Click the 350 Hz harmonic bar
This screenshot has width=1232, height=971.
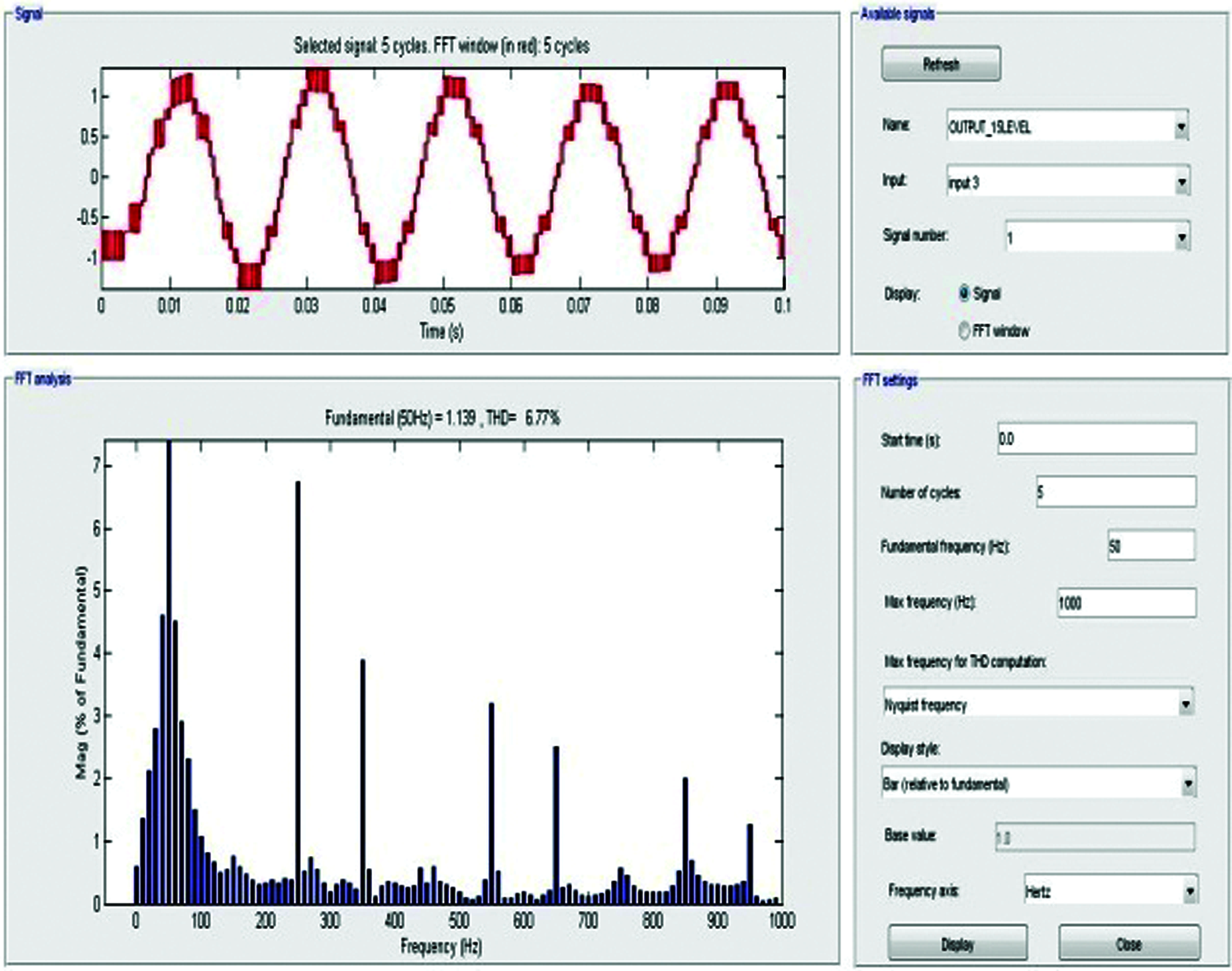pyautogui.click(x=363, y=780)
